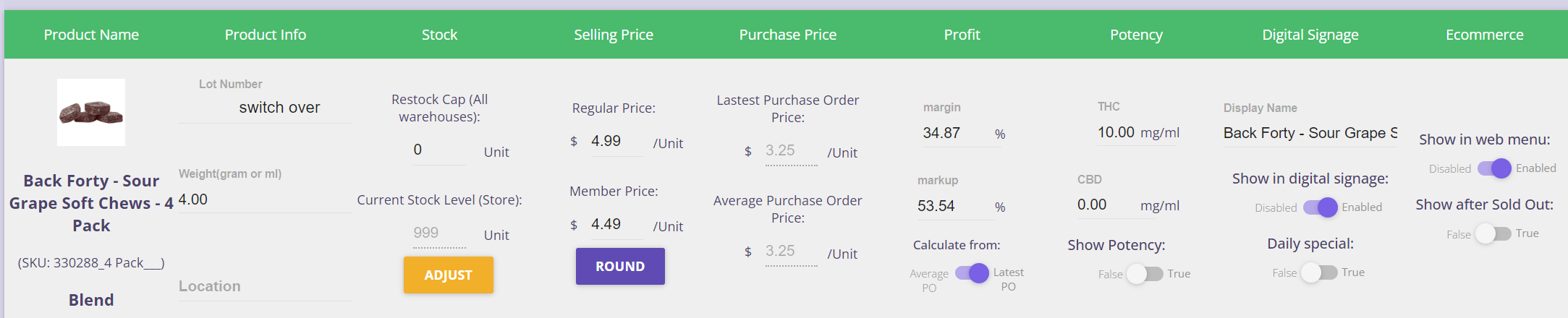1568x318 pixels.
Task: Focus the Restock Cap unit field
Action: 439,150
